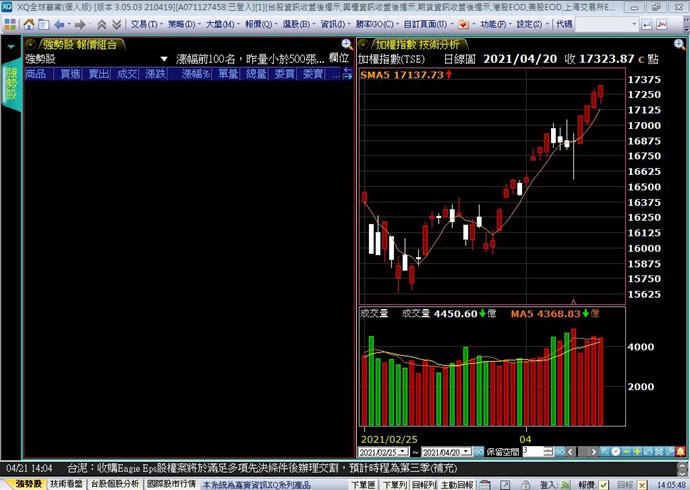Image resolution: width=690 pixels, height=490 pixels.
Task: Open the 強勢股 list dropdown arrow
Action: point(164,59)
